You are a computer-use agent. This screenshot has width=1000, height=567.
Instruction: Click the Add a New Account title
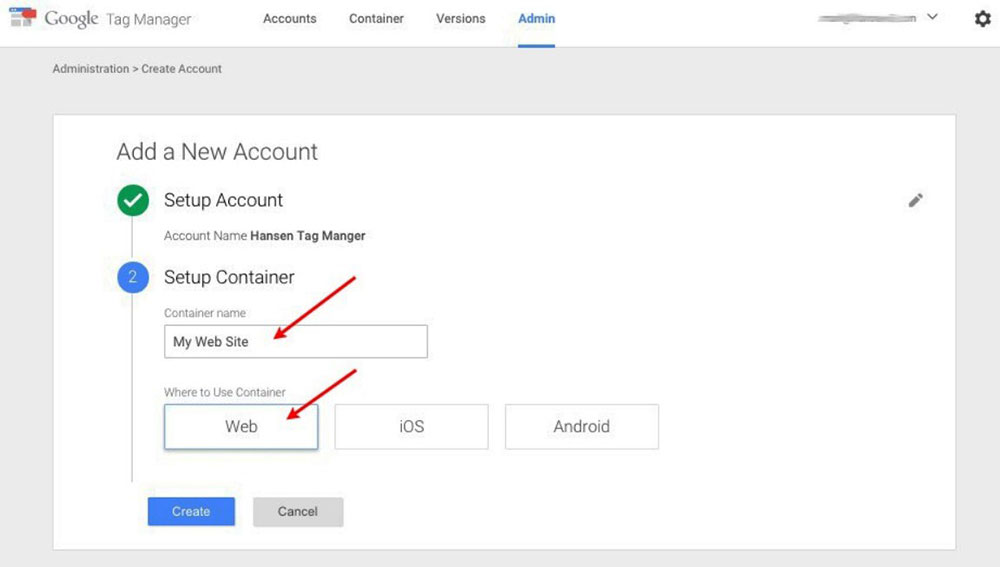[x=217, y=152]
